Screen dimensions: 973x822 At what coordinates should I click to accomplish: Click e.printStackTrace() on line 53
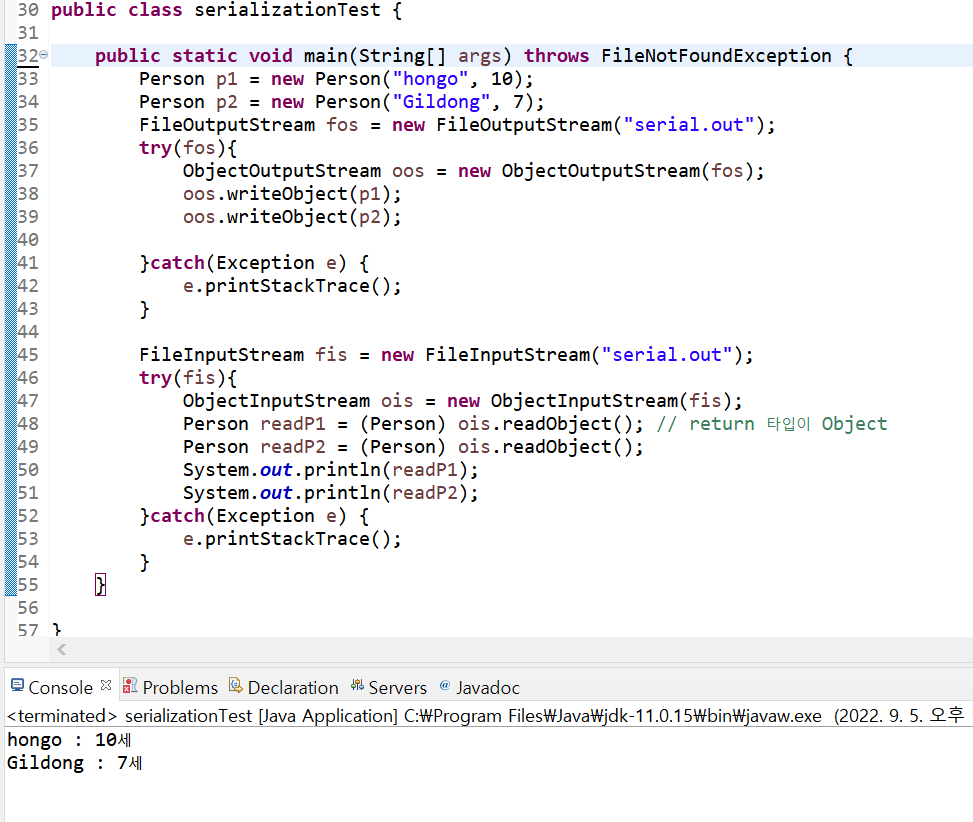(x=292, y=539)
